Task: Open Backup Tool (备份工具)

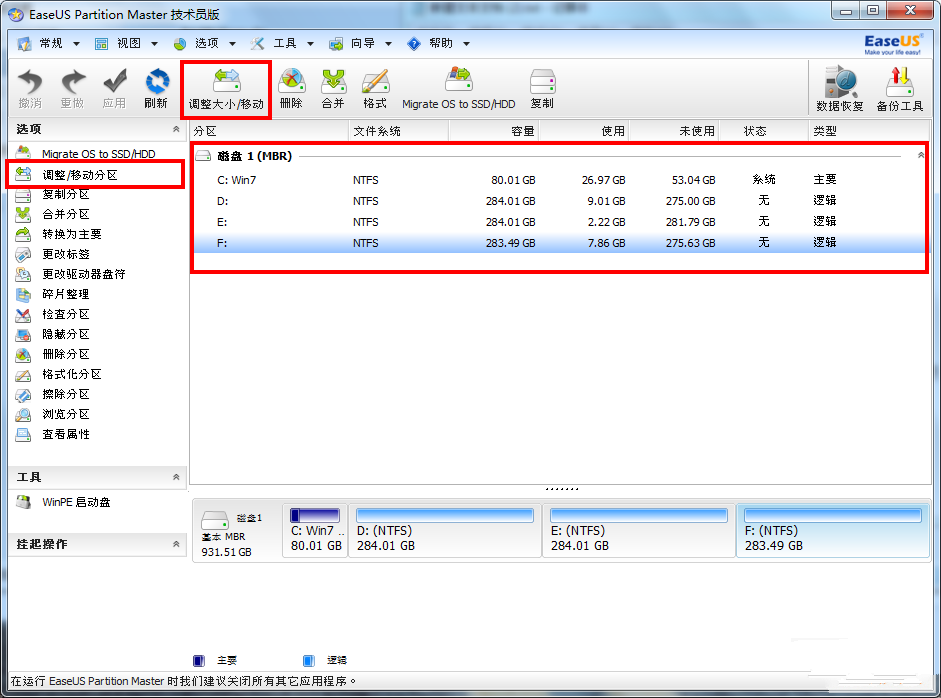Action: 900,89
